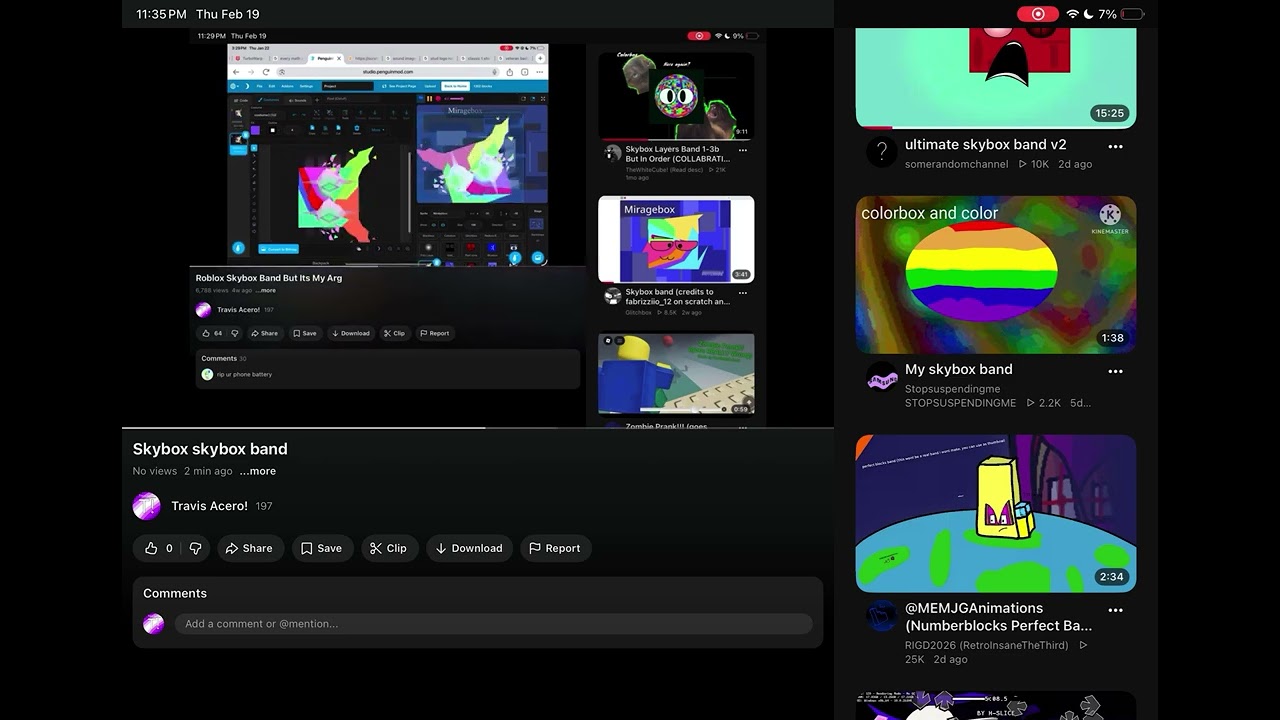Save the video to a playlist

[x=321, y=548]
